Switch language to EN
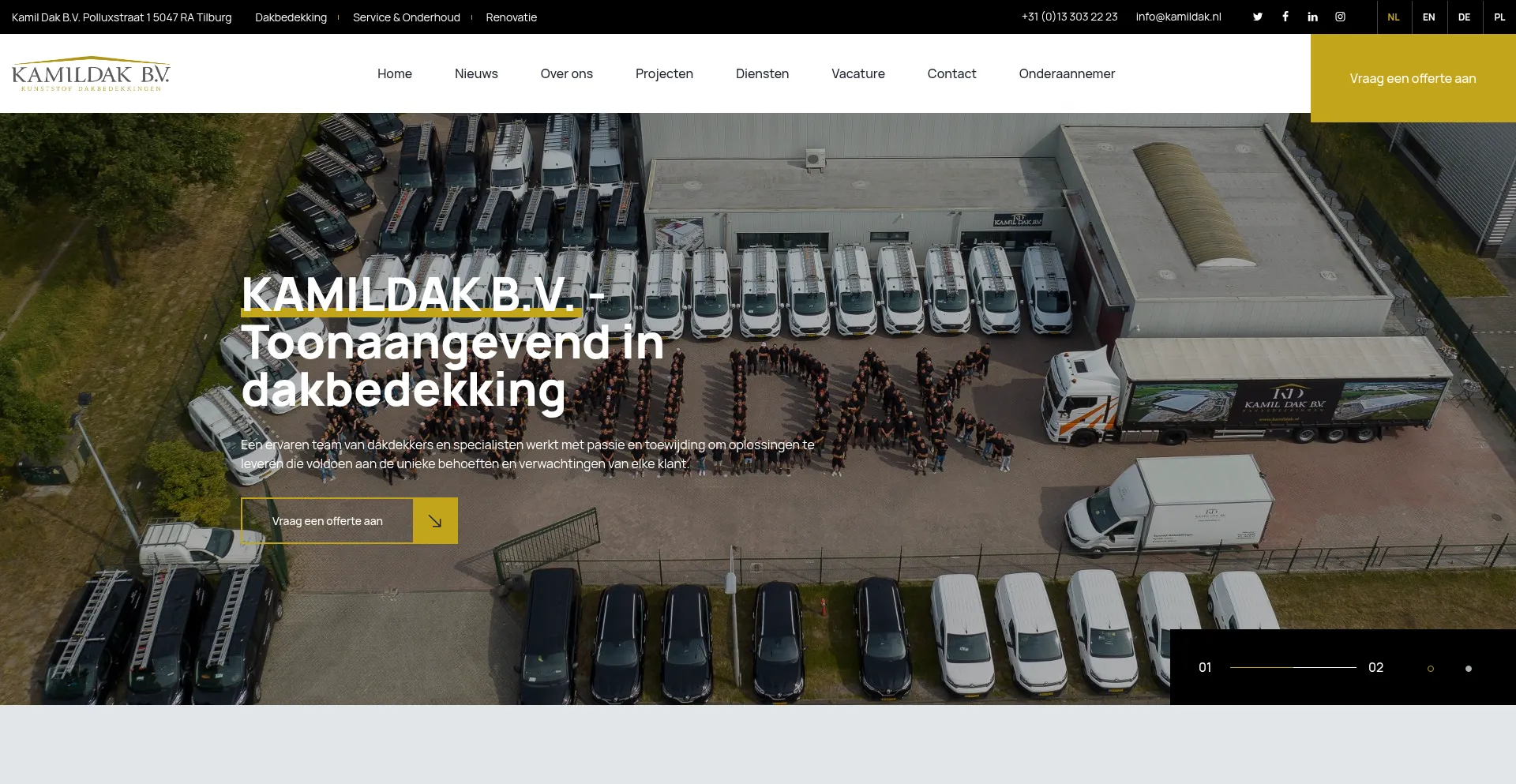The height and width of the screenshot is (784, 1516). pyautogui.click(x=1429, y=17)
